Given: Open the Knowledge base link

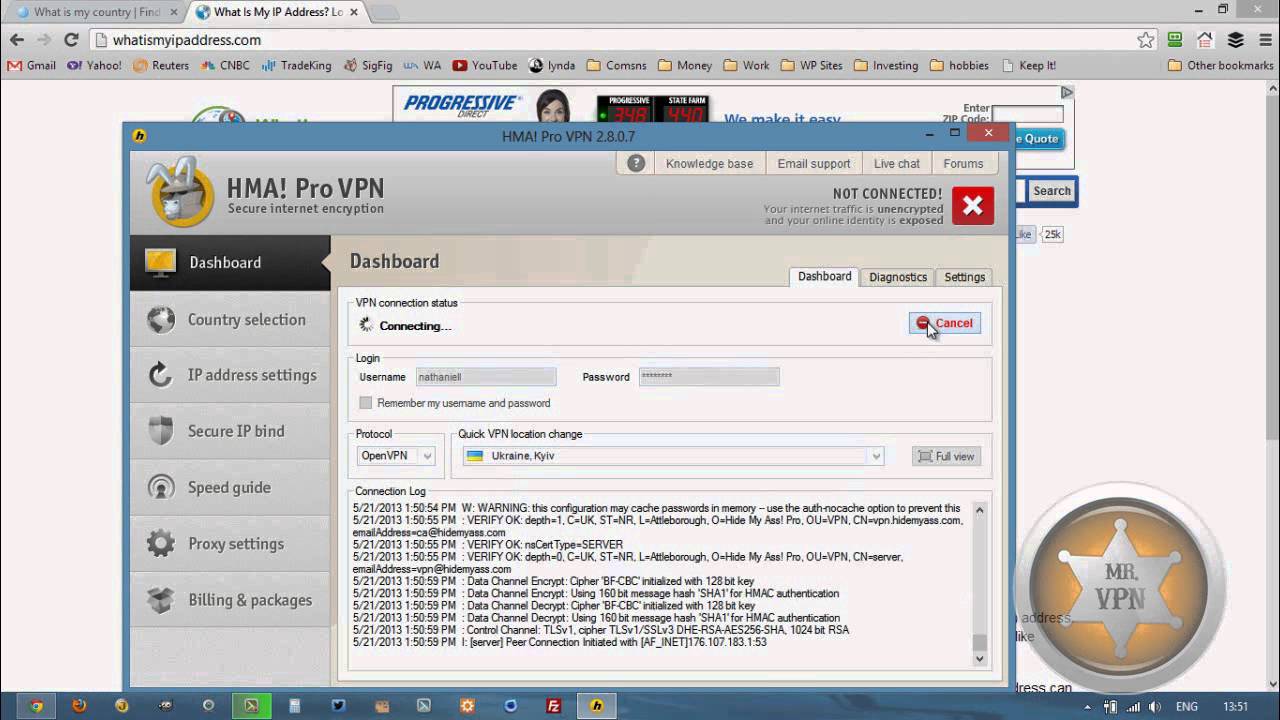Looking at the screenshot, I should [709, 163].
